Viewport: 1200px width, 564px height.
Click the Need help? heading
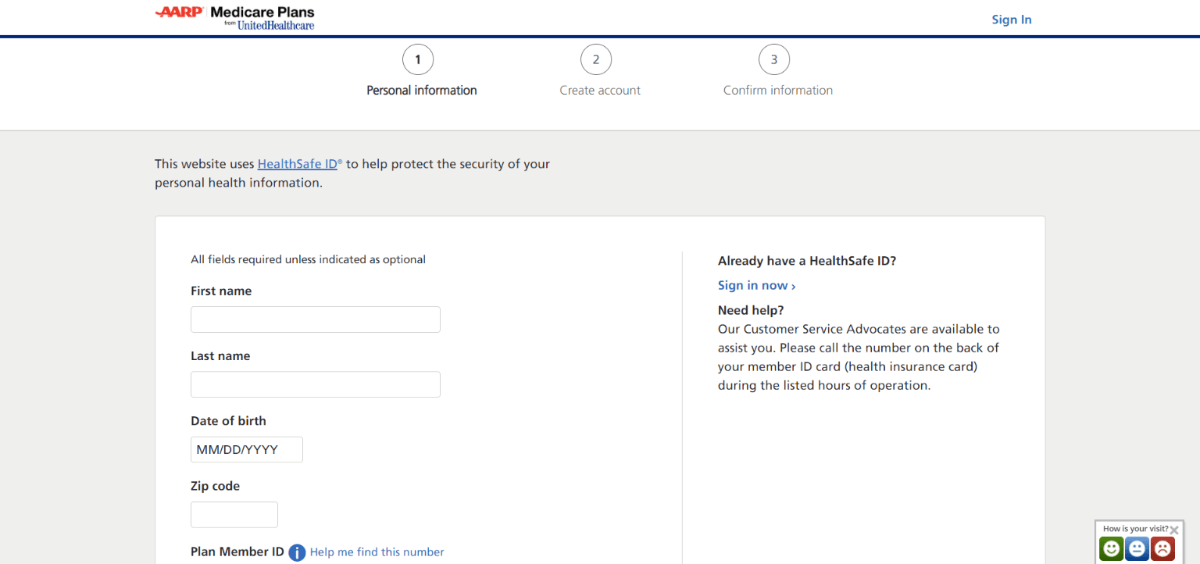(x=751, y=310)
